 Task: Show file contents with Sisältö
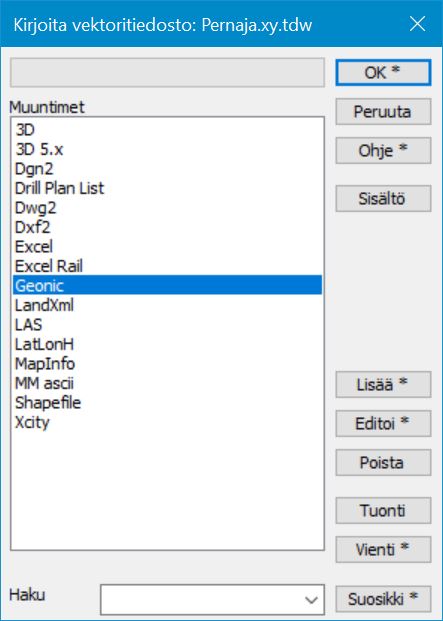tap(383, 198)
